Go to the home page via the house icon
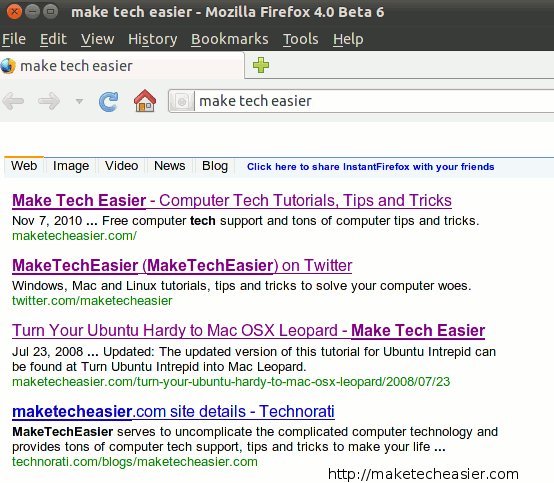554x483 pixels. (145, 101)
